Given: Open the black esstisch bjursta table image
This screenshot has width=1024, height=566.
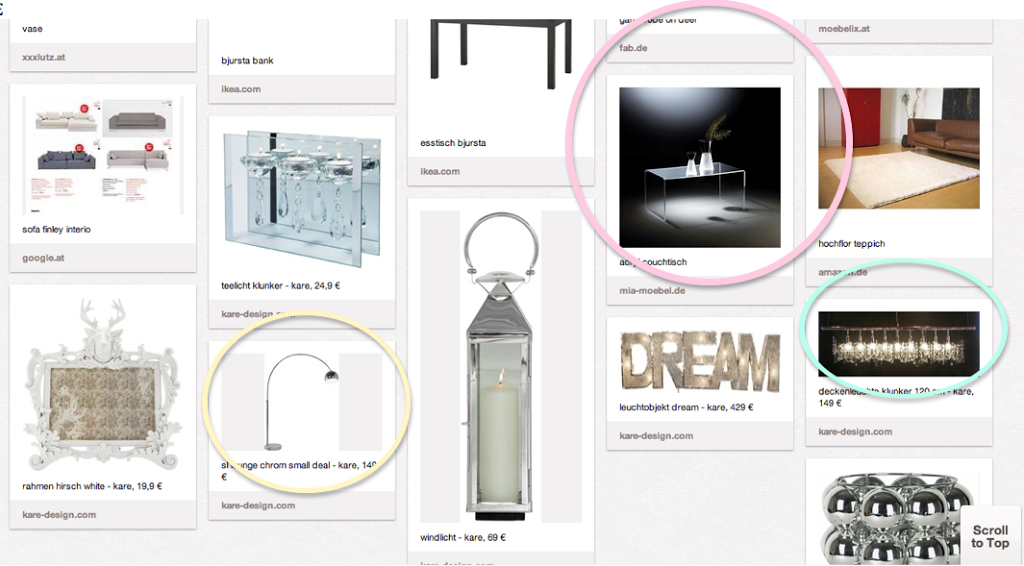Looking at the screenshot, I should click(501, 55).
